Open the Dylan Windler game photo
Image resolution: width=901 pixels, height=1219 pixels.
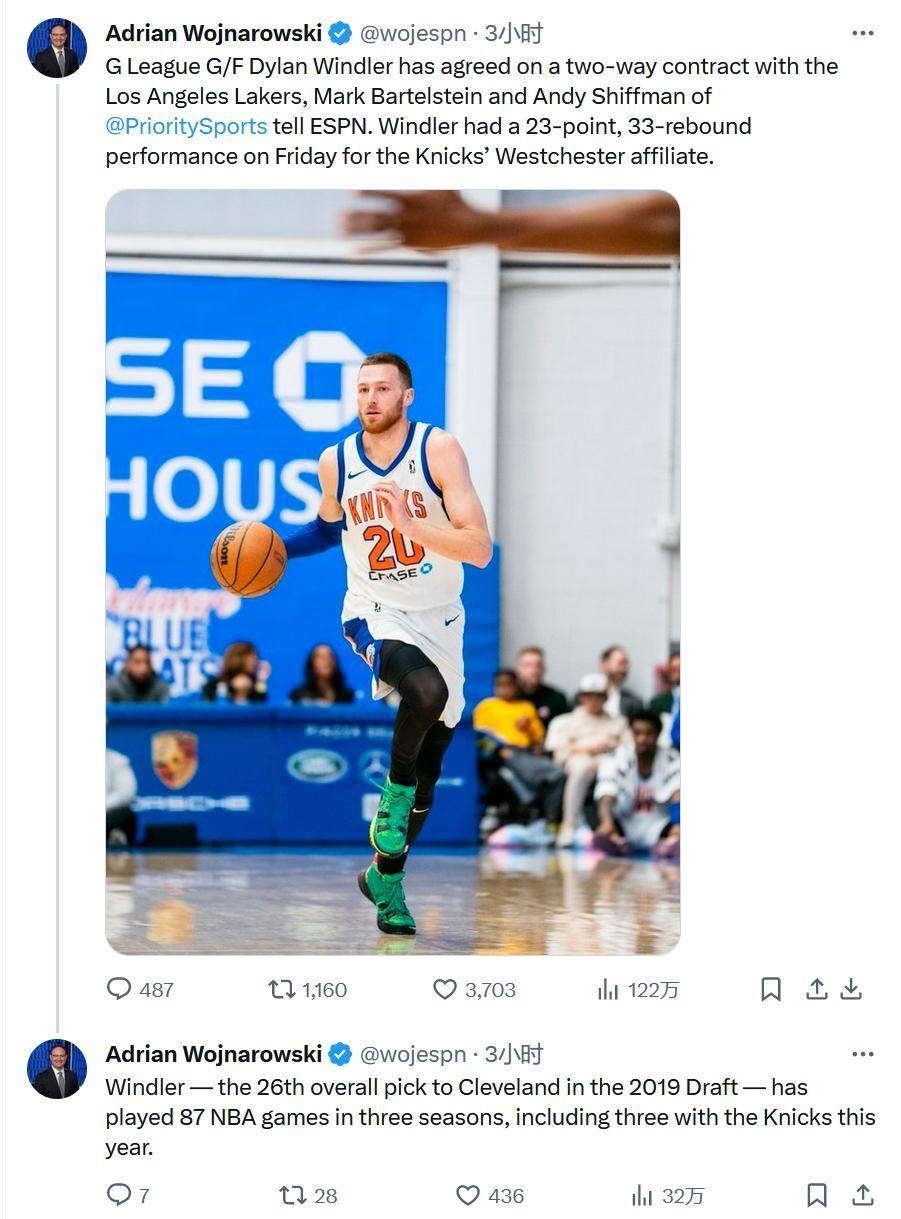(x=392, y=571)
